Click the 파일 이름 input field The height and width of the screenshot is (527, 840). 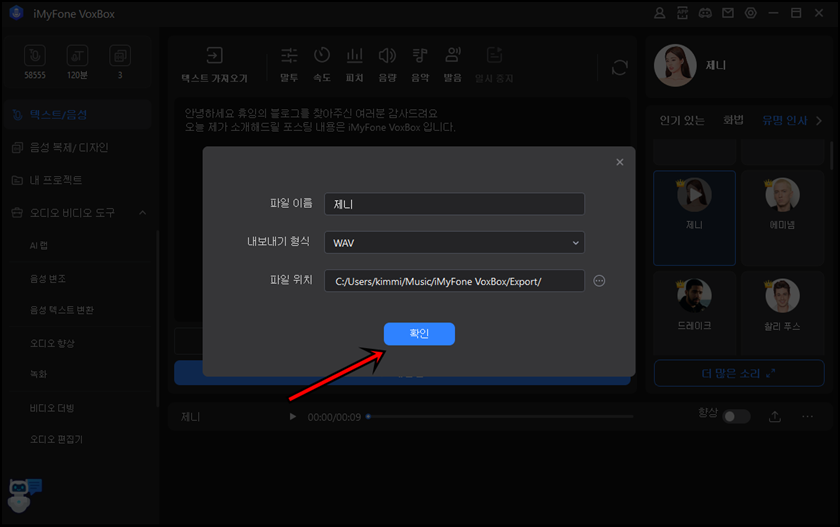point(454,204)
